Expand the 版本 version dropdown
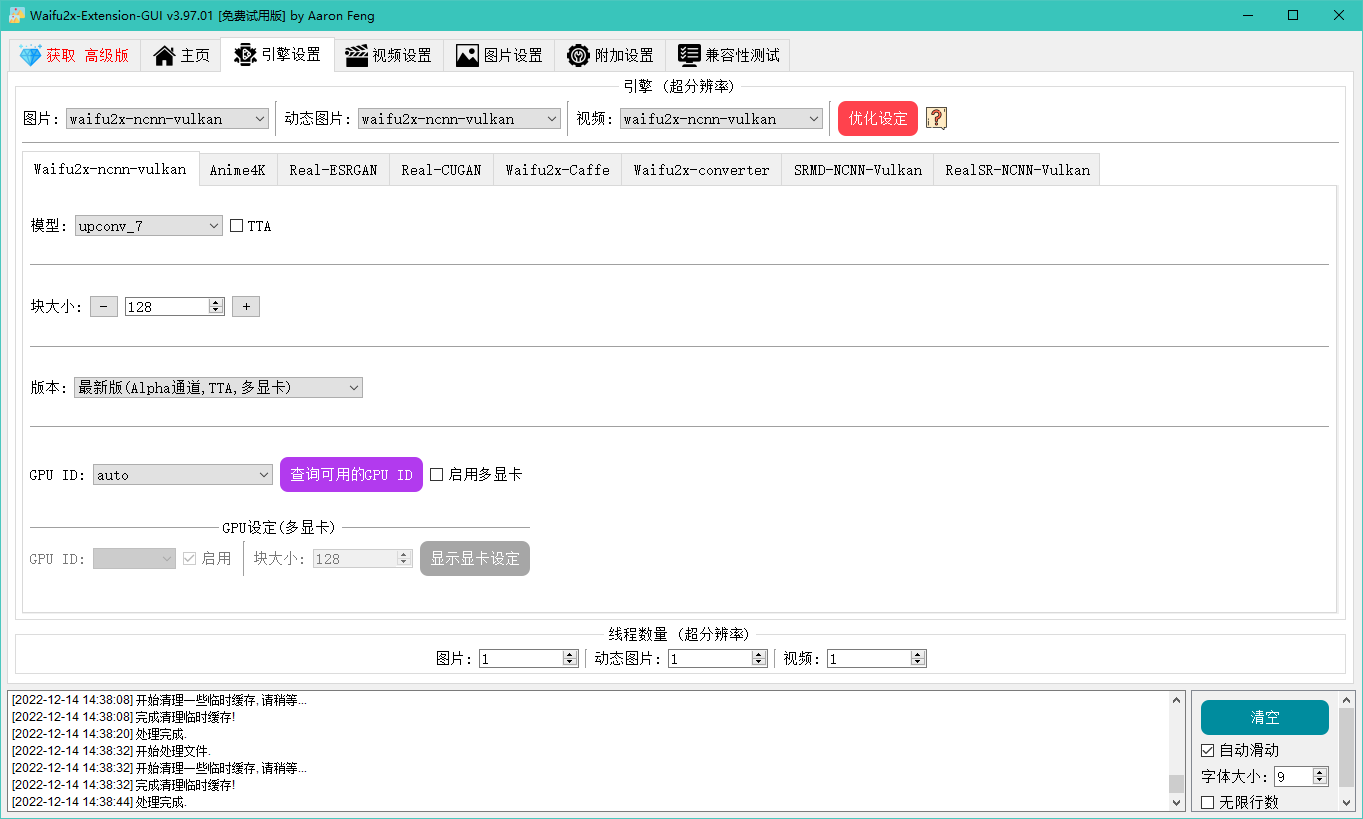1363x819 pixels. pyautogui.click(x=218, y=388)
